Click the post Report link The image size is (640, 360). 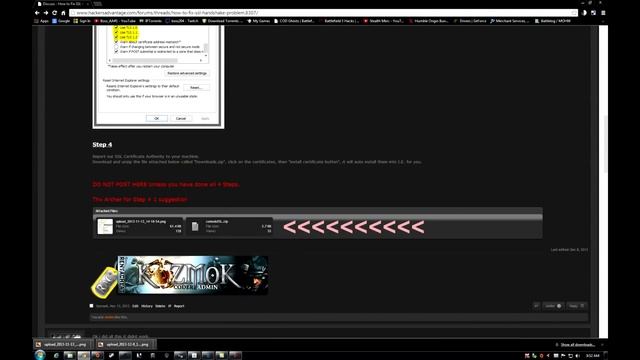click(x=179, y=306)
